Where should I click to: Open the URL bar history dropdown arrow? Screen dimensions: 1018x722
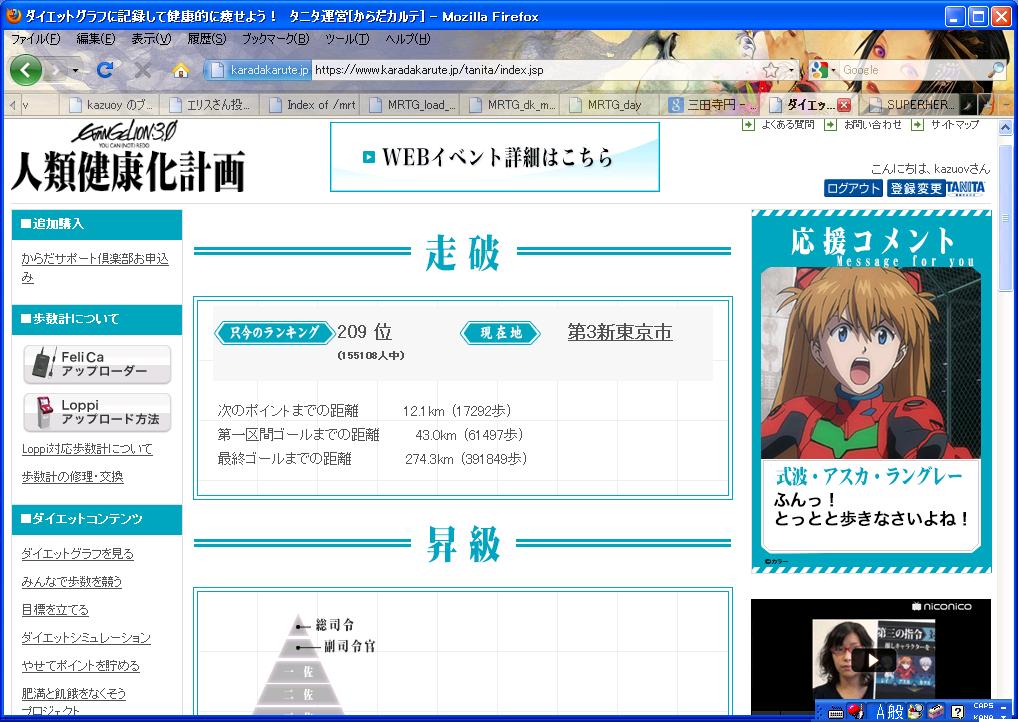coord(791,69)
